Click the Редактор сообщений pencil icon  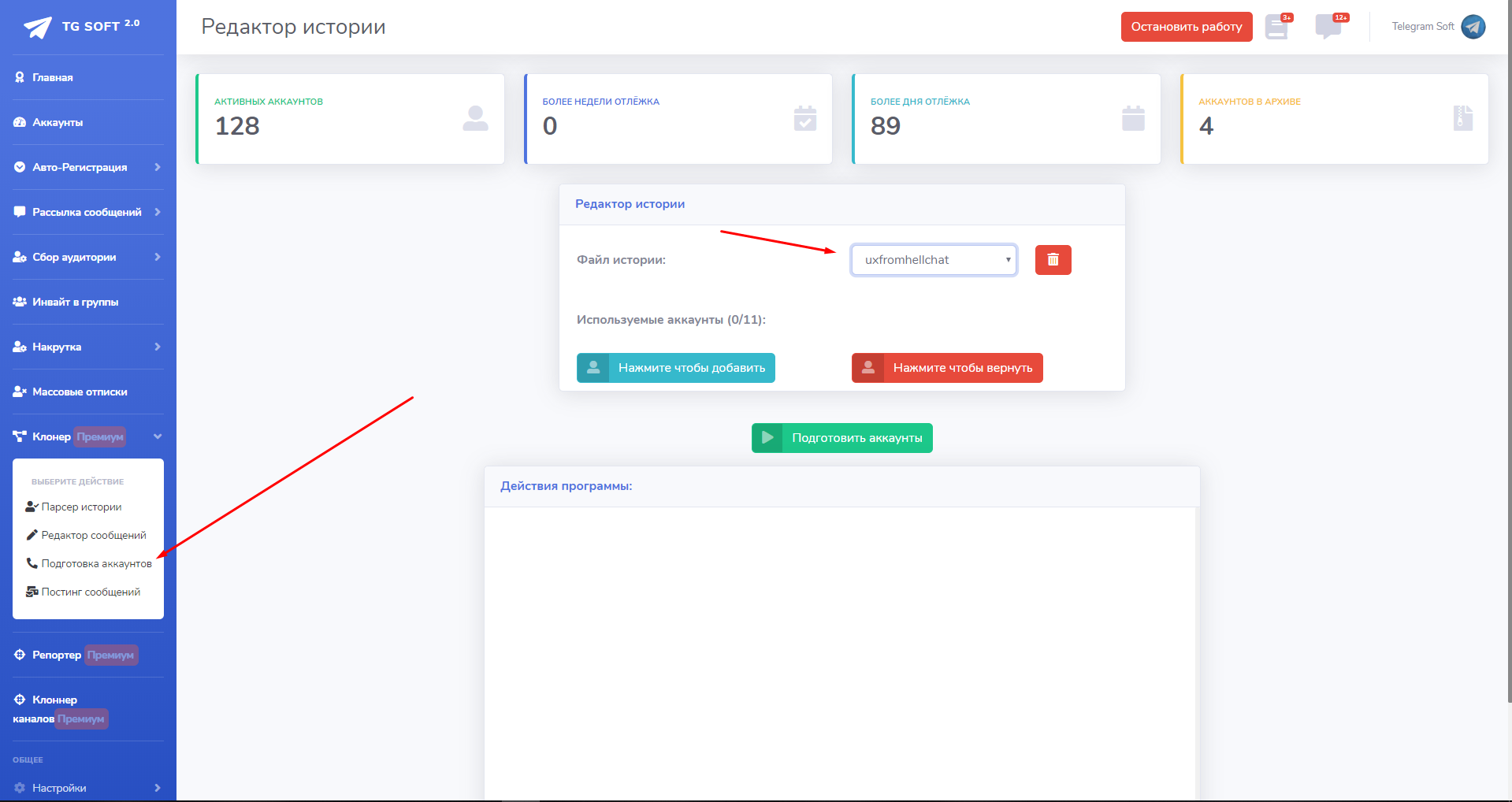pyautogui.click(x=32, y=535)
